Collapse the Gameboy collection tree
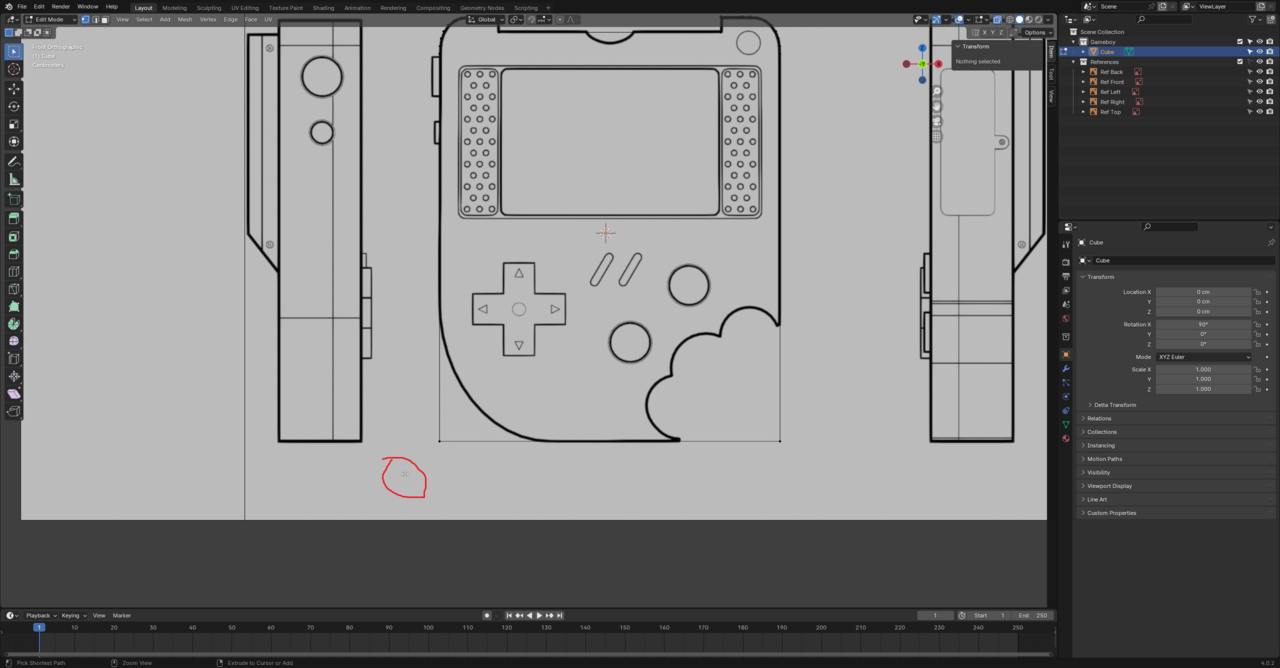 [1073, 42]
